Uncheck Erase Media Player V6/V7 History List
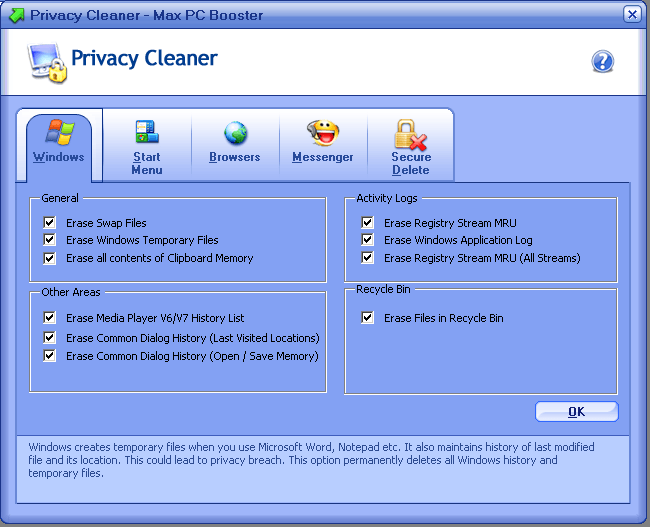 point(49,318)
